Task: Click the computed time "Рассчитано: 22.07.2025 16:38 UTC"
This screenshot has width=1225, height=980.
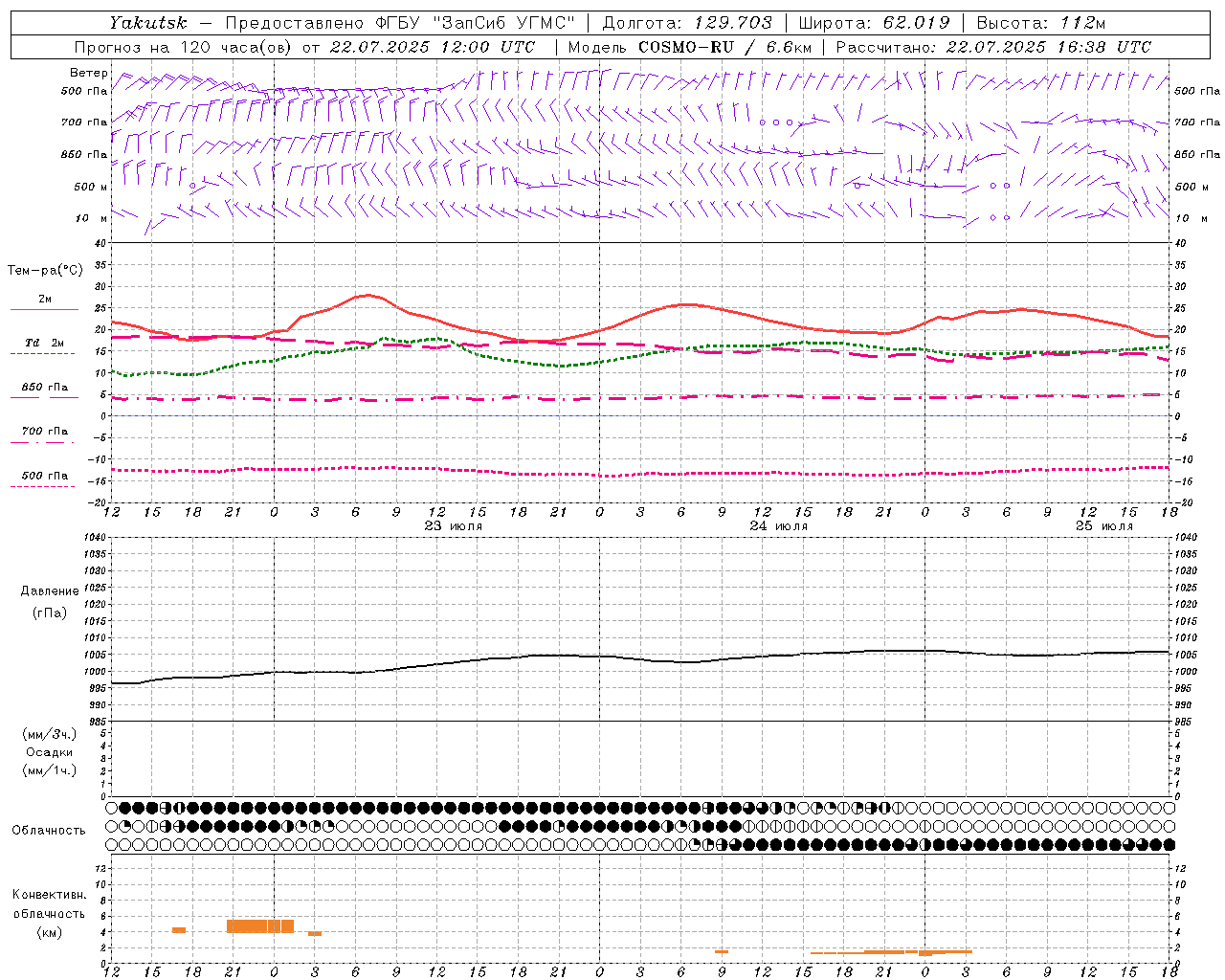Action: pos(993,47)
